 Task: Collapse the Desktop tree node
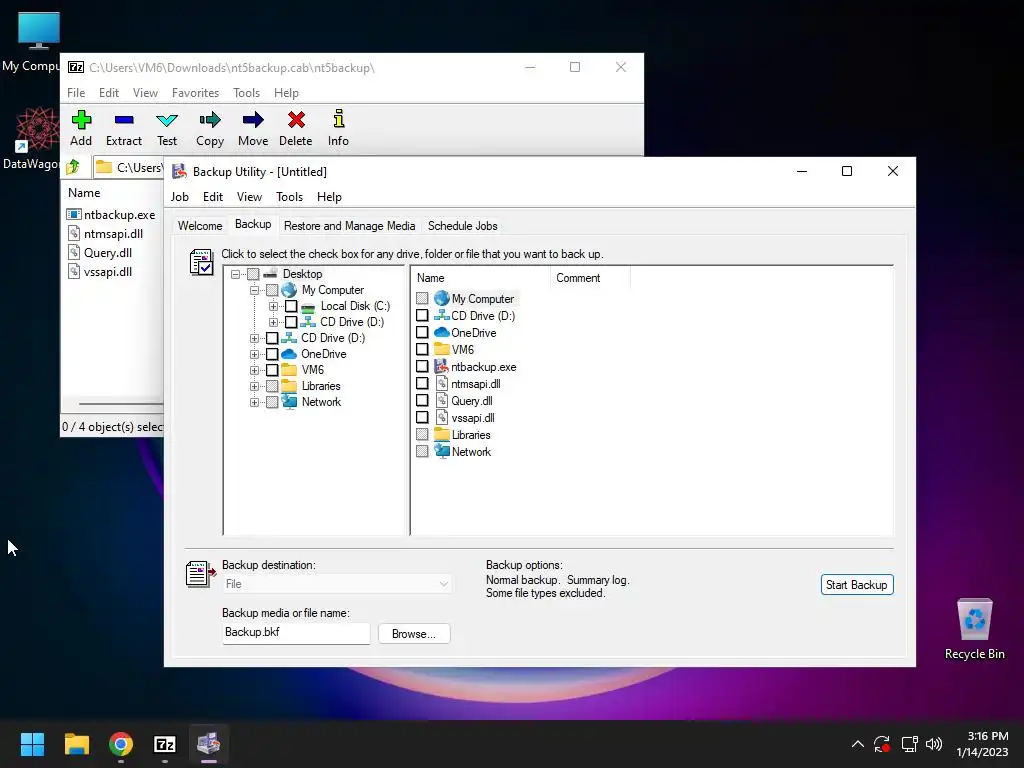[235, 274]
